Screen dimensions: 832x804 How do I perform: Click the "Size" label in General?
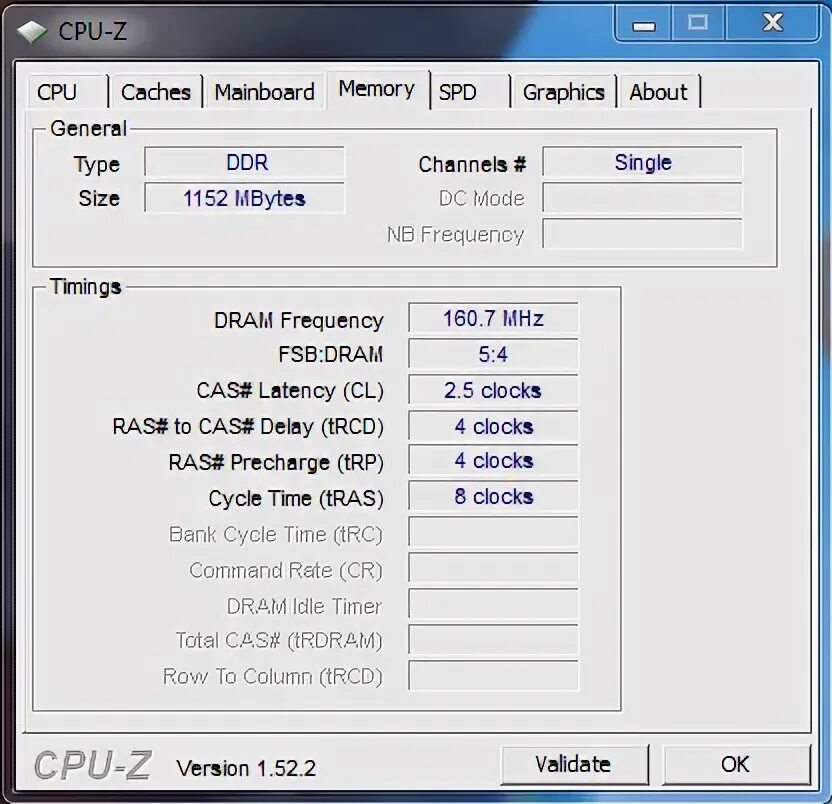[99, 198]
